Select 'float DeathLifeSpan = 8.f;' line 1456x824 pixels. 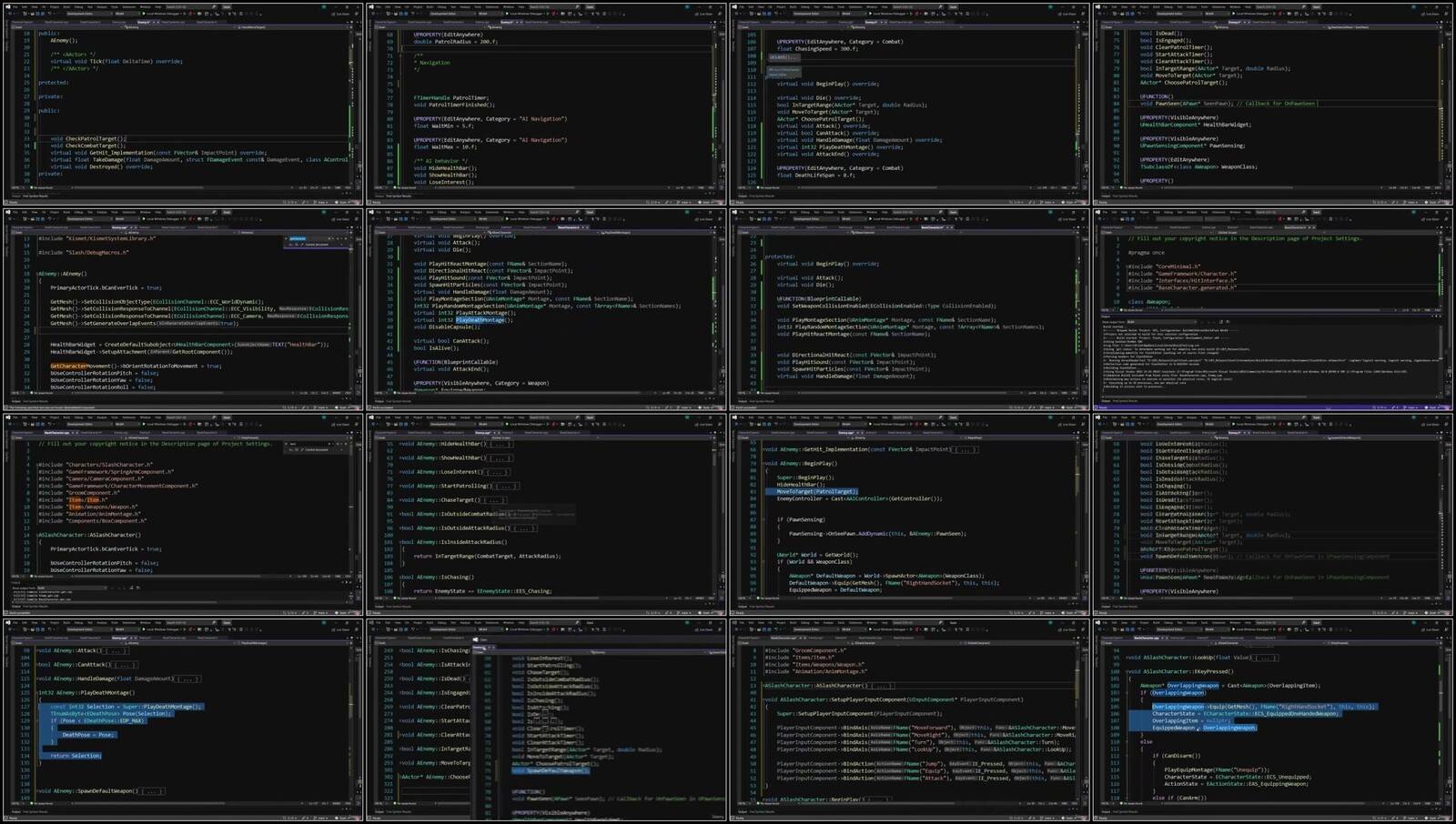[x=815, y=175]
